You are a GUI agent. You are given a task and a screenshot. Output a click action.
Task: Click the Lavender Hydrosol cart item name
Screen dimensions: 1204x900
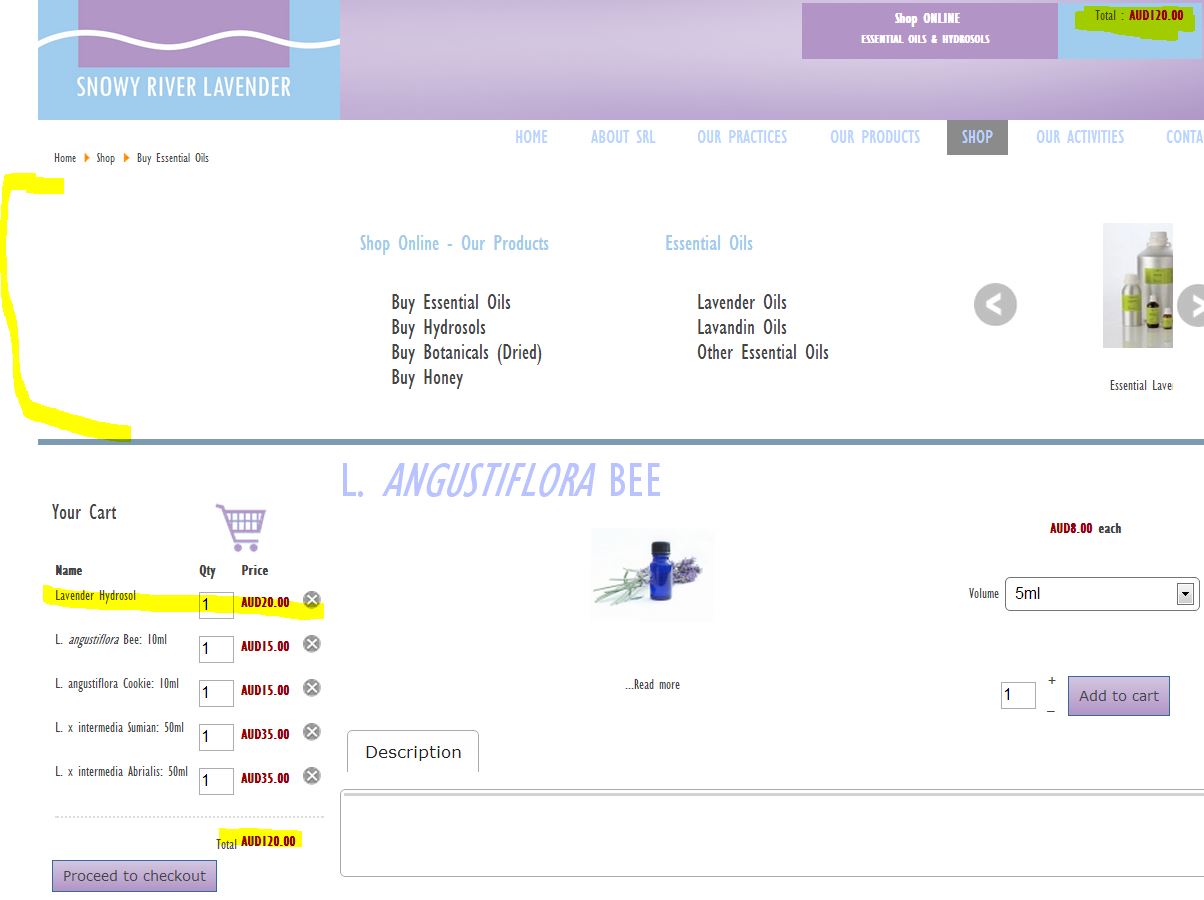[x=96, y=596]
